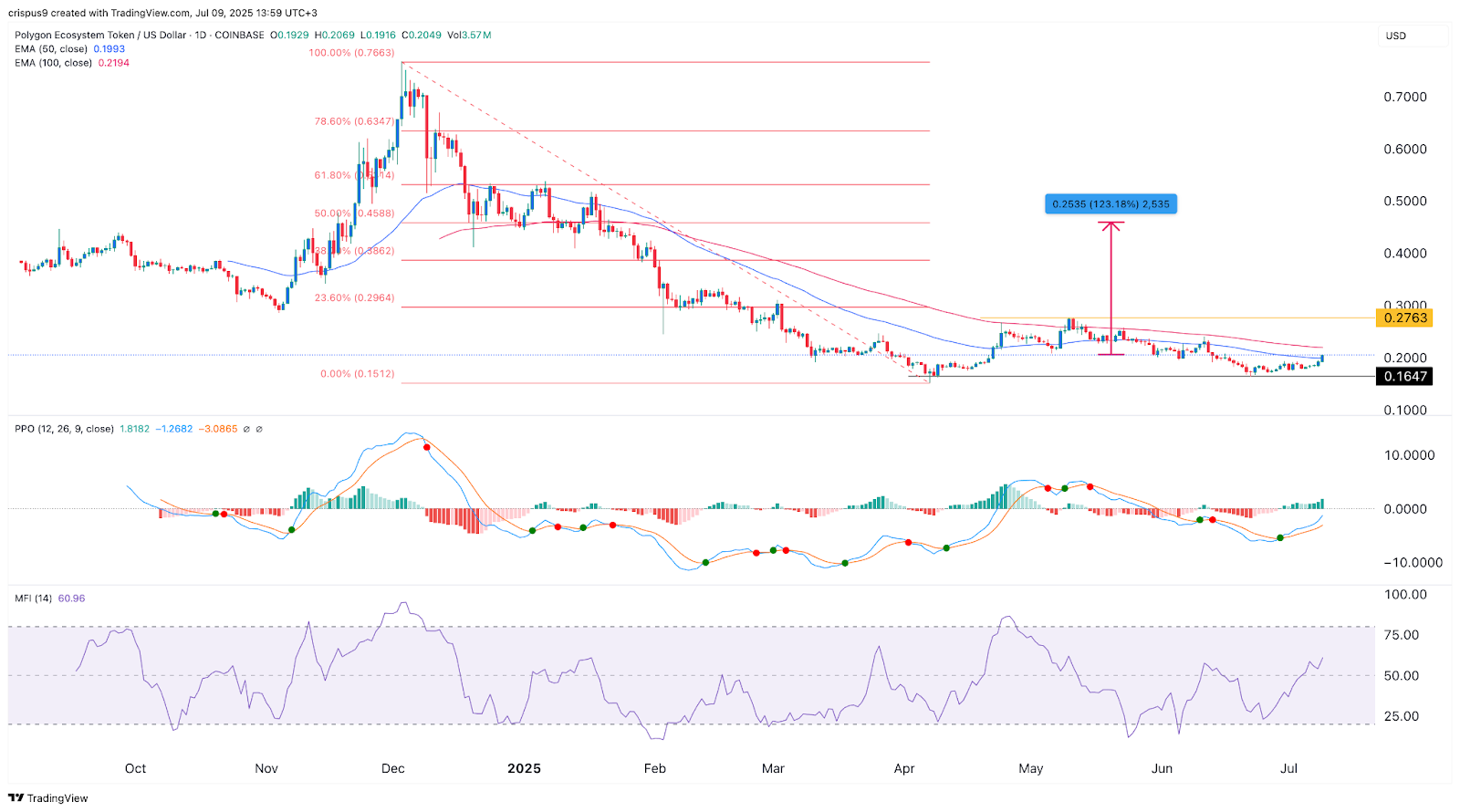Viewport: 1460px width, 812px height.
Task: Click the 100.00% (0.7663) Fibonacci label
Action: (351, 53)
